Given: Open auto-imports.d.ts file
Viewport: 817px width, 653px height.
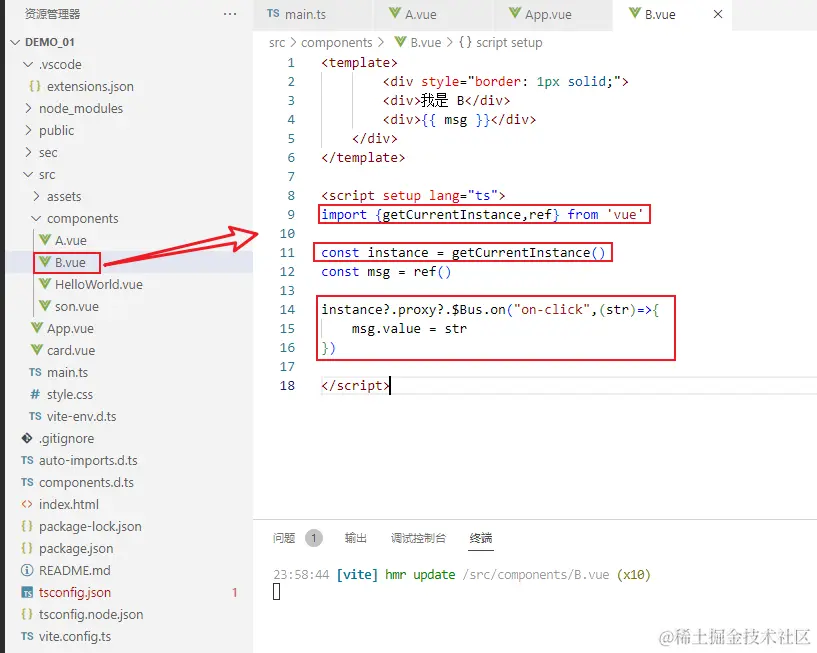Looking at the screenshot, I should (x=88, y=460).
